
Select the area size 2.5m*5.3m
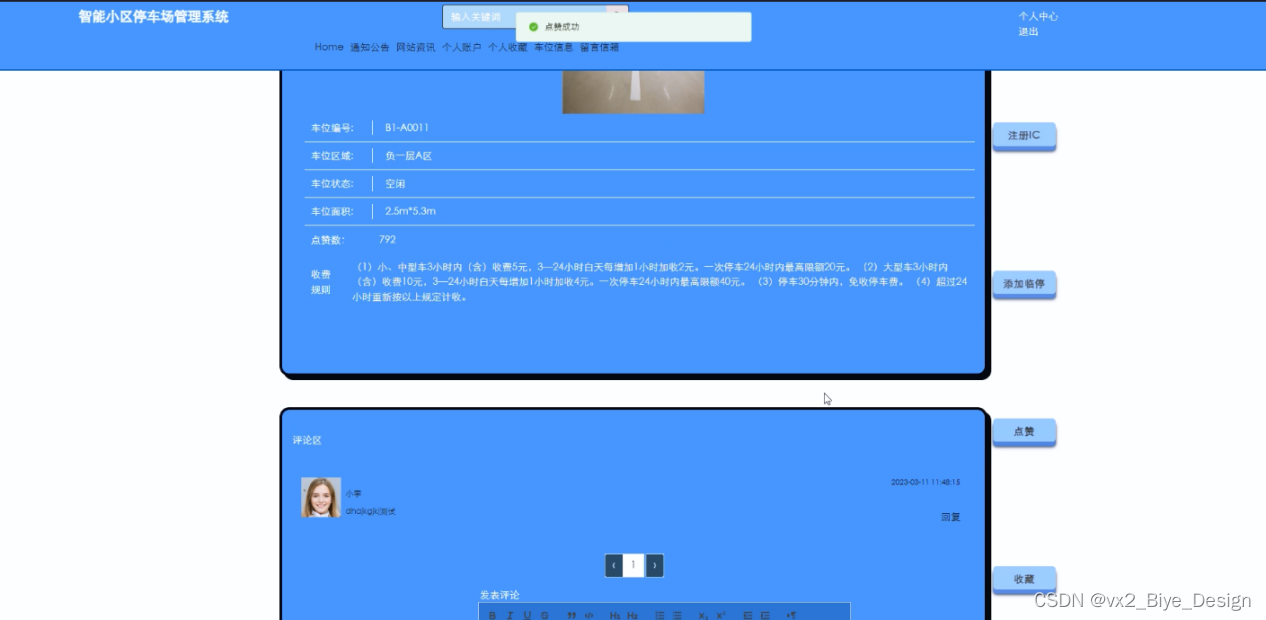tap(410, 211)
